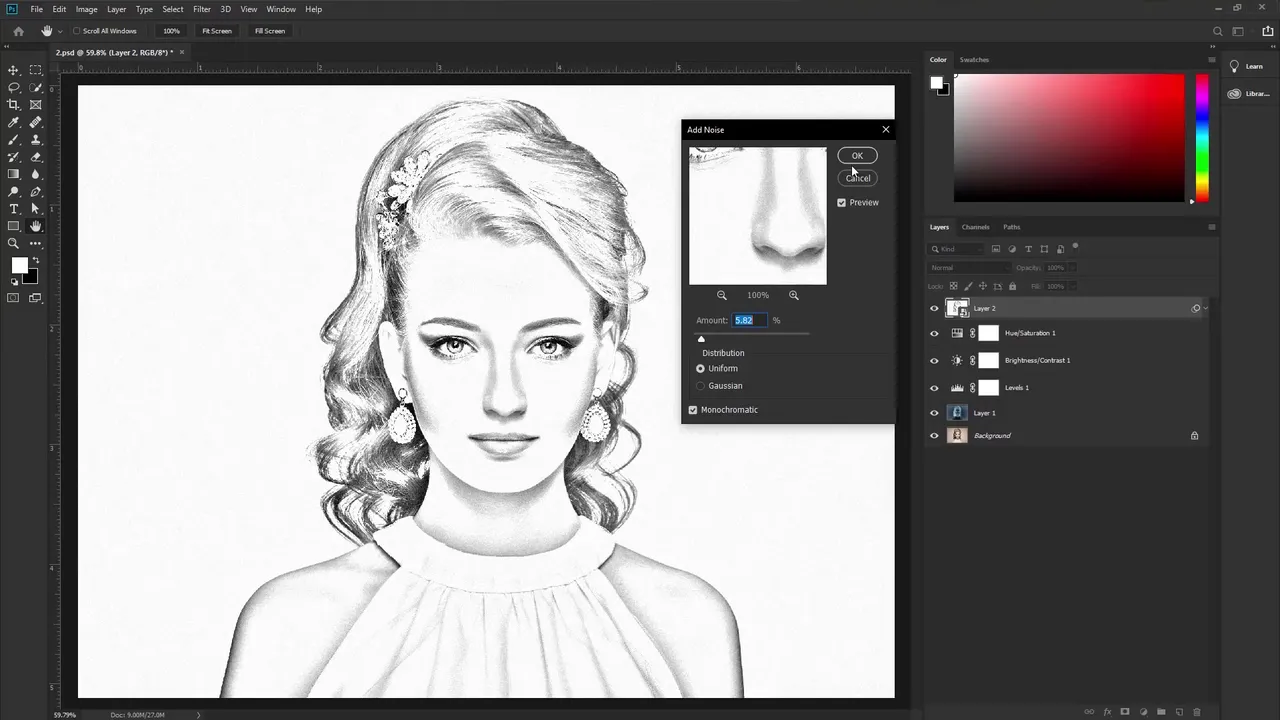Select the Blur tool
1280x720 pixels.
pyautogui.click(x=36, y=174)
